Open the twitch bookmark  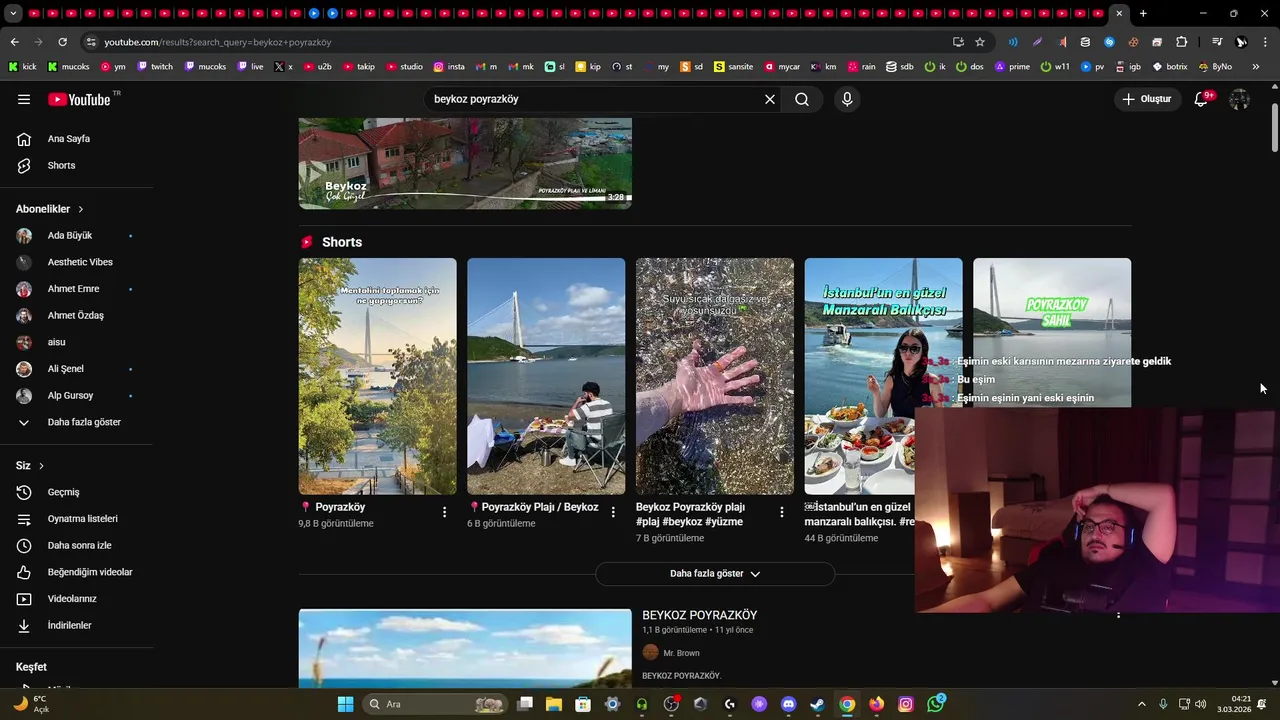[155, 67]
